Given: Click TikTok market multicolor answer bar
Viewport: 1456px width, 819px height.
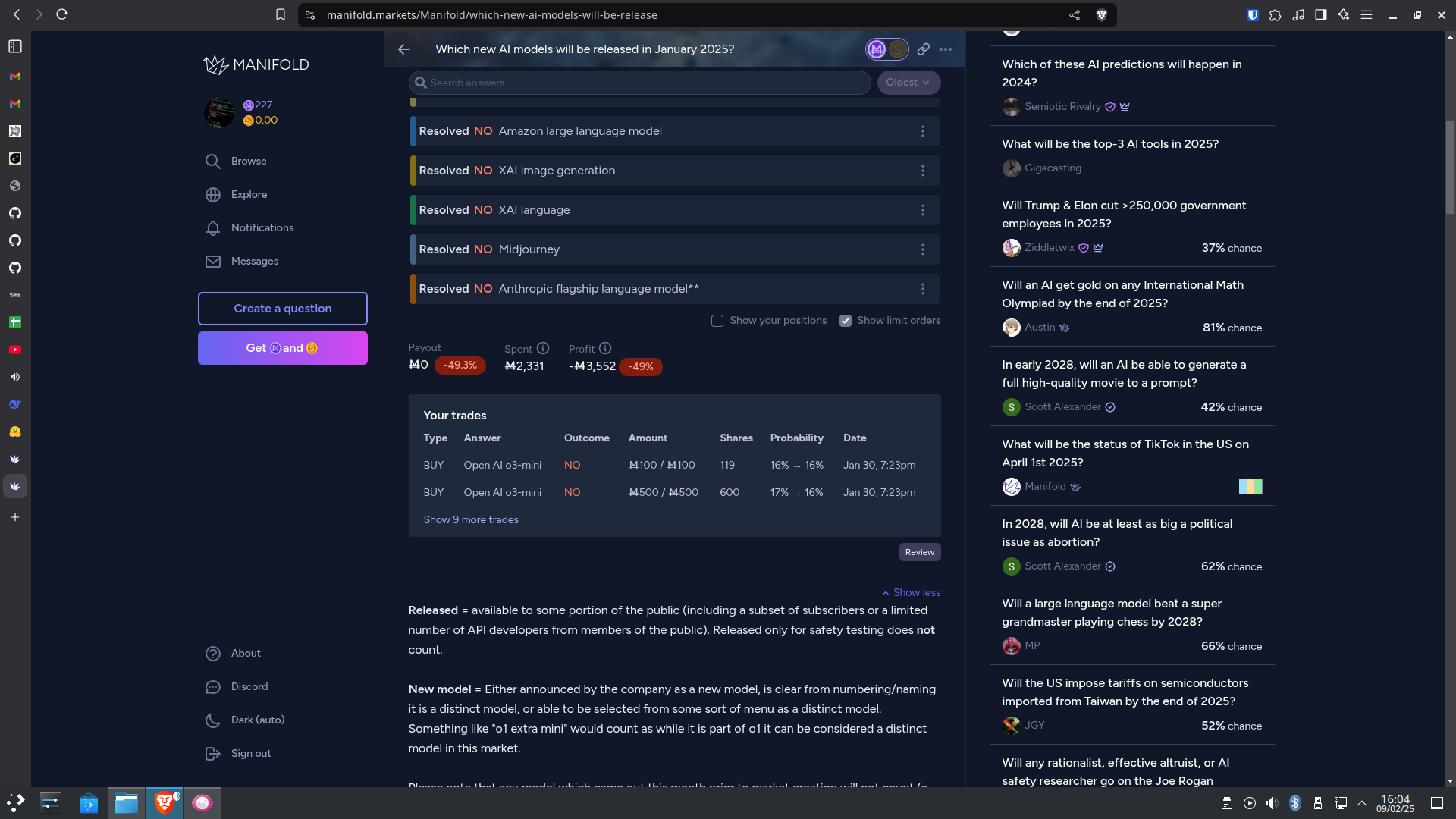Looking at the screenshot, I should click(1250, 487).
